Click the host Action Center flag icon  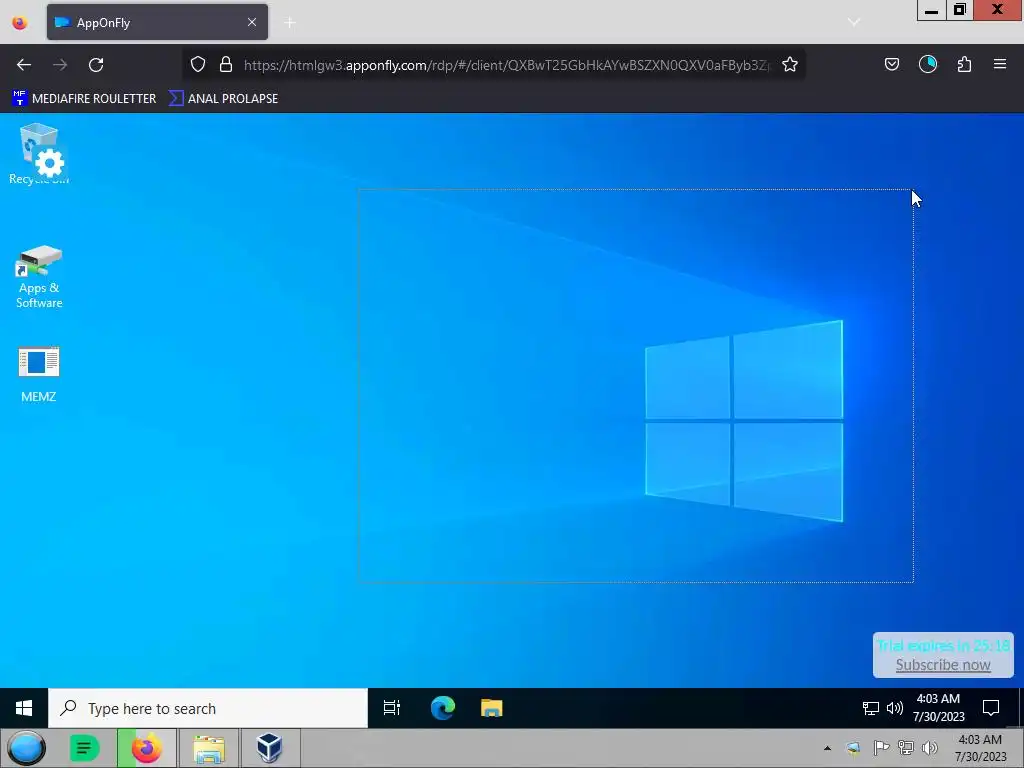[x=881, y=748]
